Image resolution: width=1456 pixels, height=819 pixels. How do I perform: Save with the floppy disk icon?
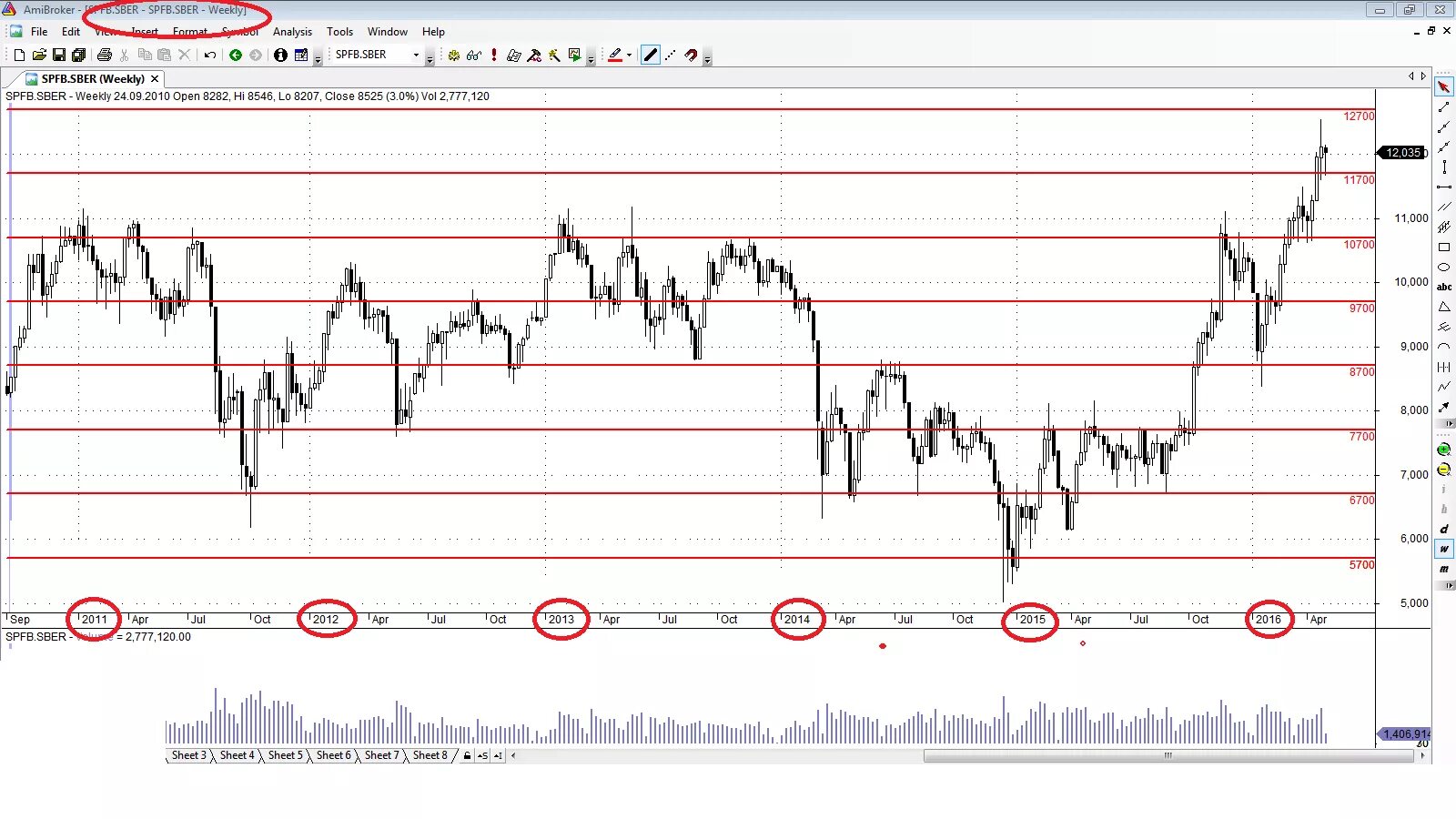point(59,56)
